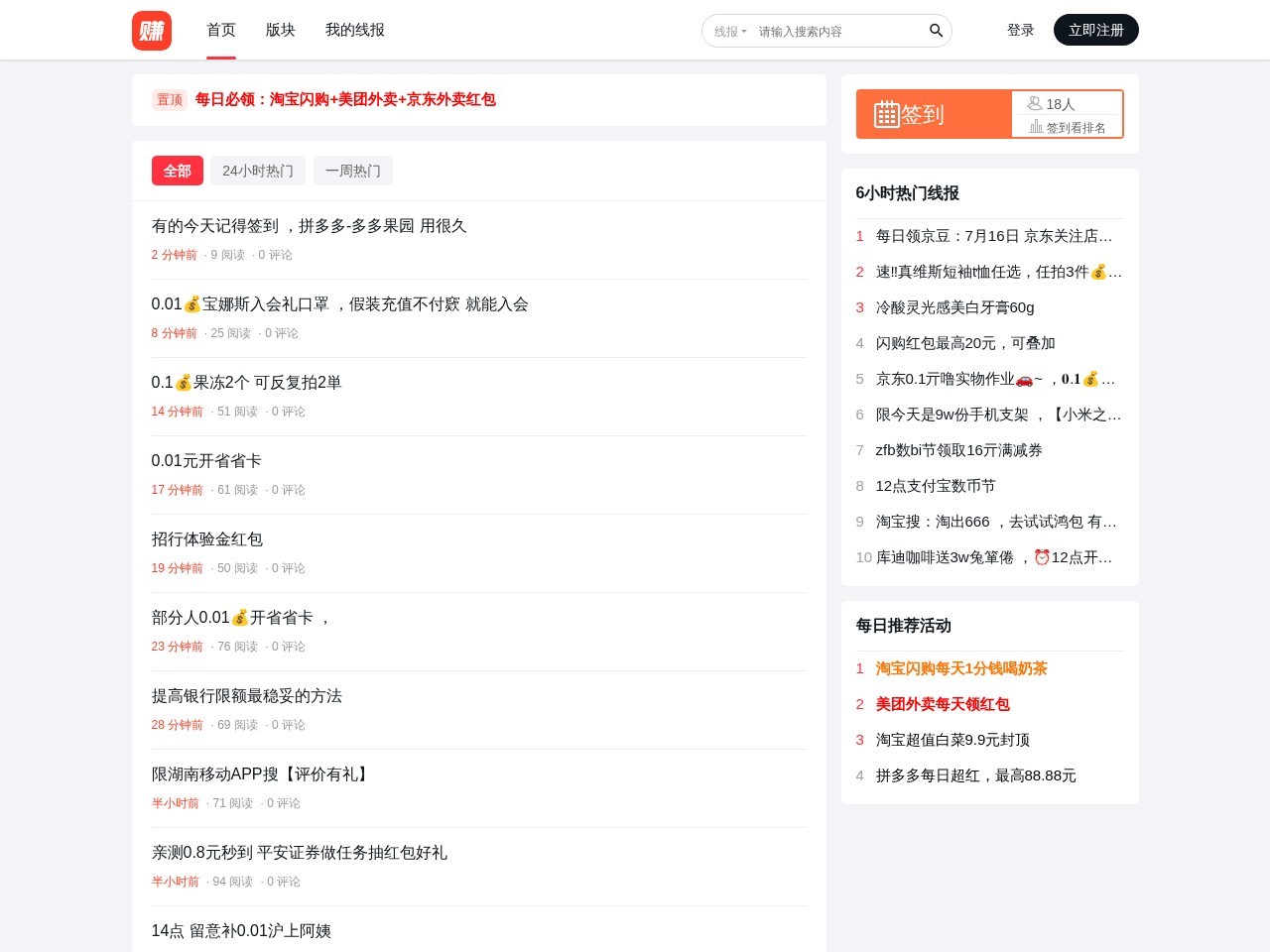The image size is (1270, 952).
Task: Open hot item 淘宝搜：淘出666
Action: pos(997,522)
